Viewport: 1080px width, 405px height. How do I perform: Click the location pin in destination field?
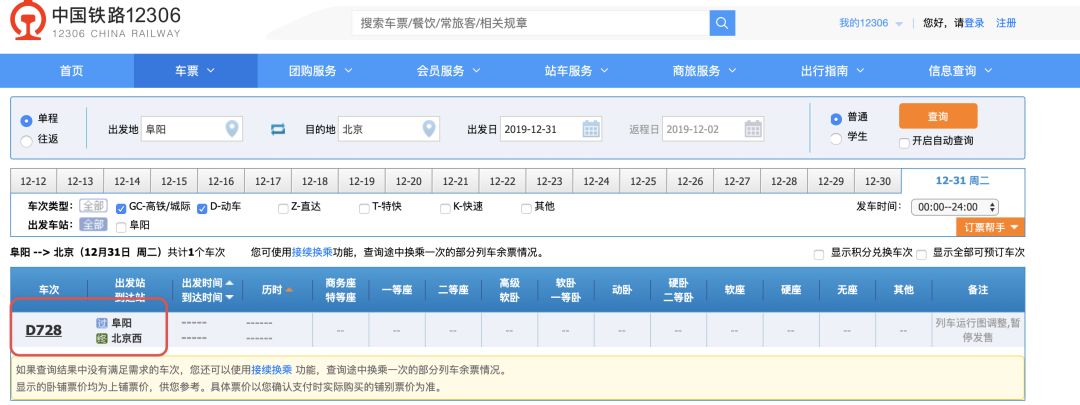click(x=429, y=129)
